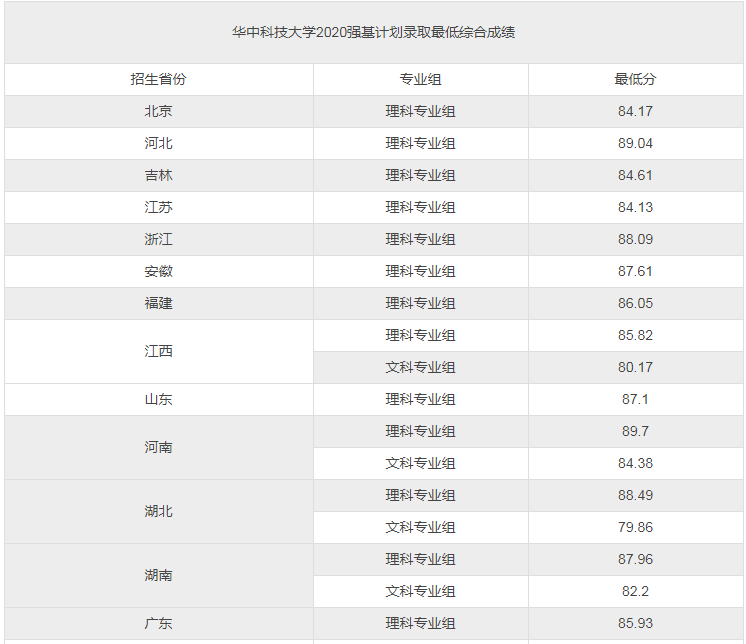The image size is (746, 644).
Task: Select score 82.2 for 湖南 文科
Action: pos(635,591)
